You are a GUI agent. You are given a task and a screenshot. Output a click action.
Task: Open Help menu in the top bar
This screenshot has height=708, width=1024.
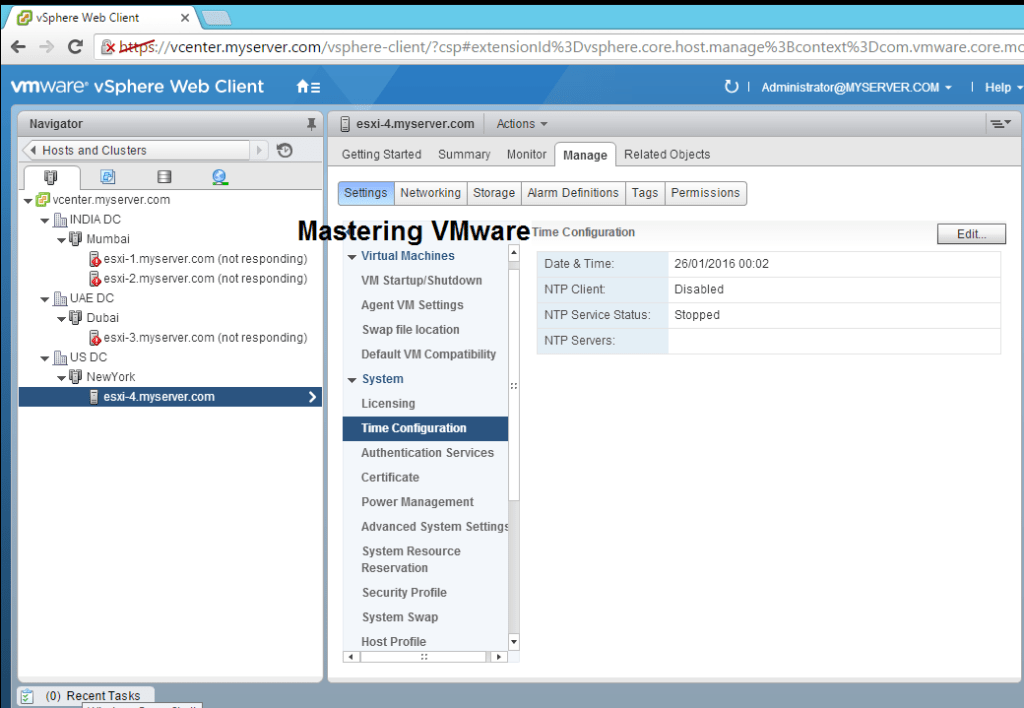pyautogui.click(x=1000, y=86)
